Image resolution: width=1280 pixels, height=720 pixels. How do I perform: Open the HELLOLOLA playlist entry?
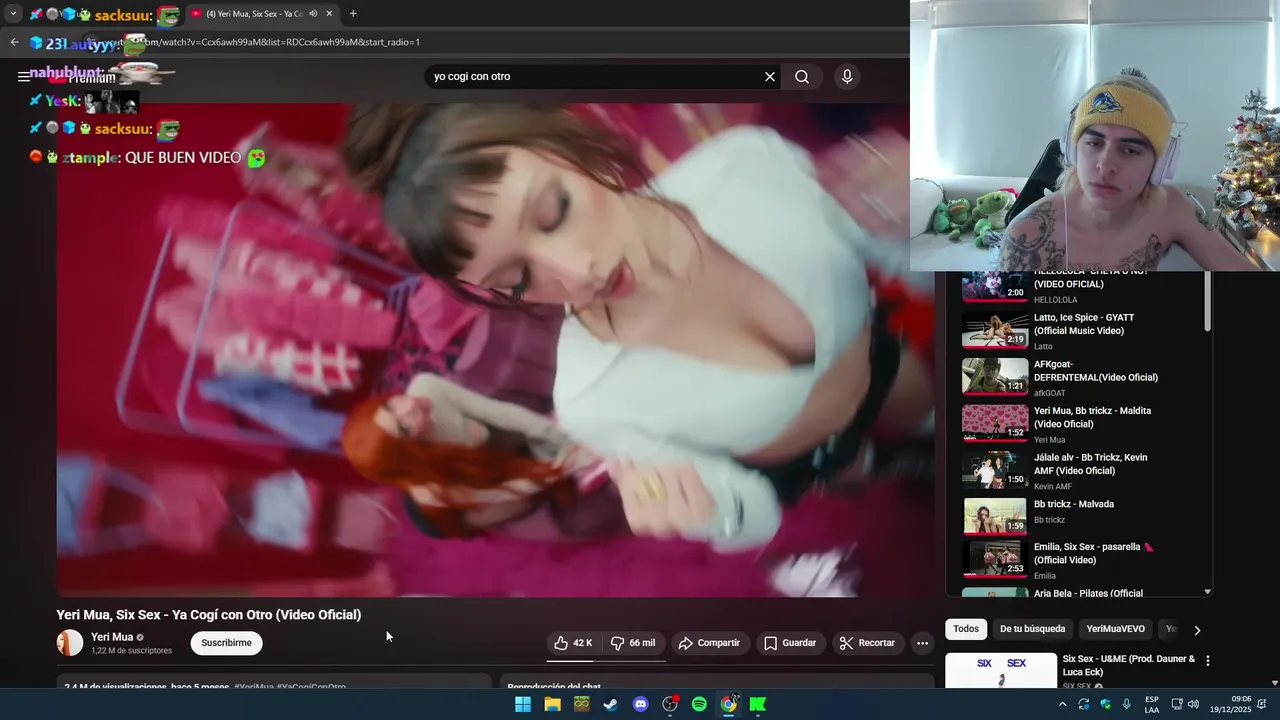[x=1080, y=288]
